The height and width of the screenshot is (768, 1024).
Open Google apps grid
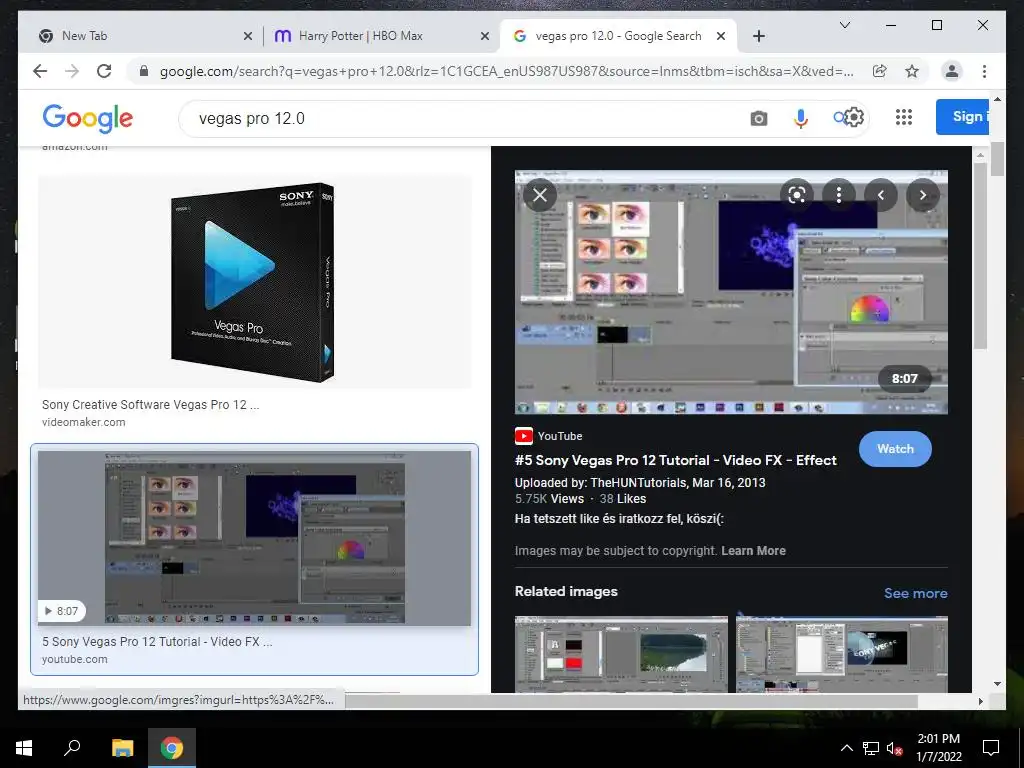[904, 118]
